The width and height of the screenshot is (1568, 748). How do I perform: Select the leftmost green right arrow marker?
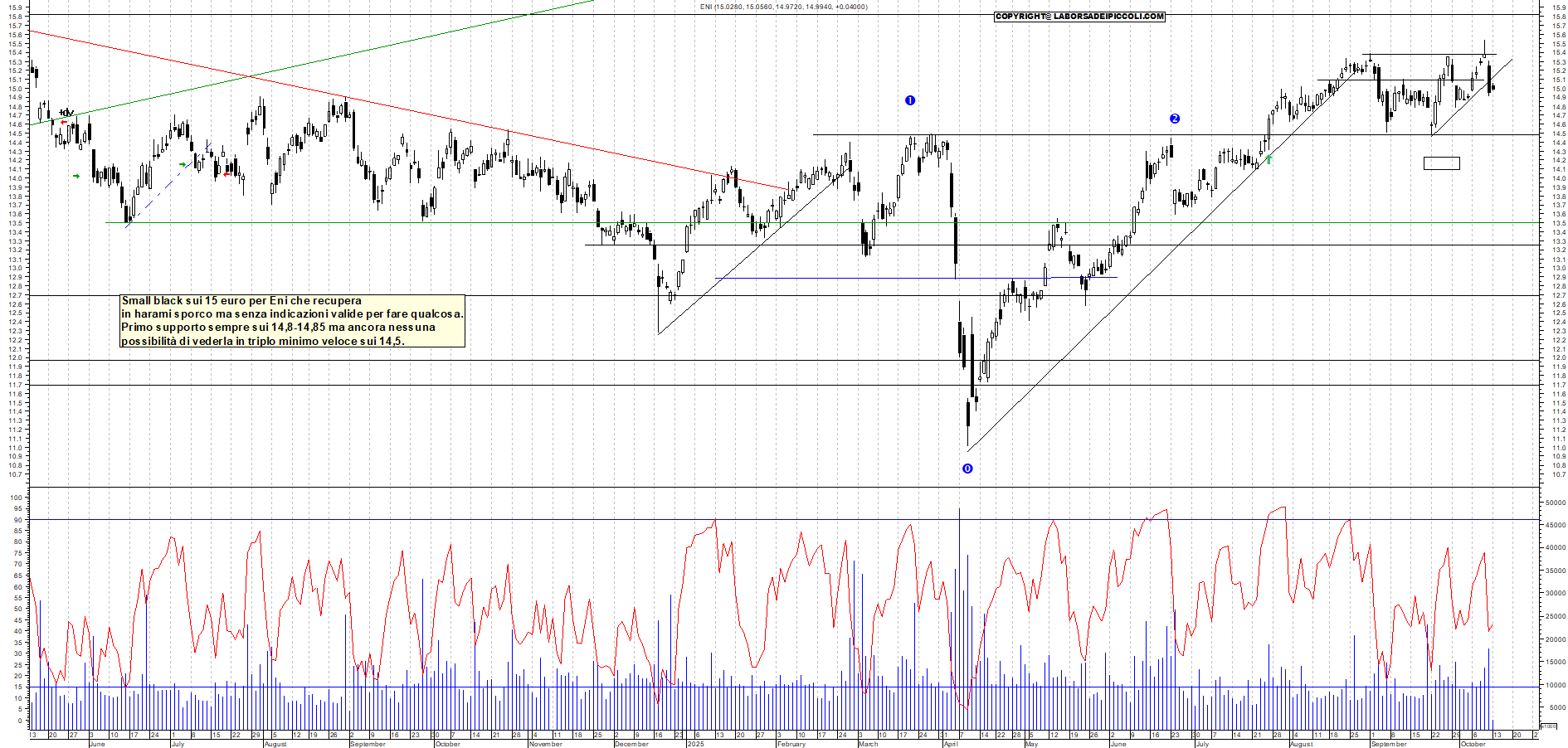[x=76, y=176]
